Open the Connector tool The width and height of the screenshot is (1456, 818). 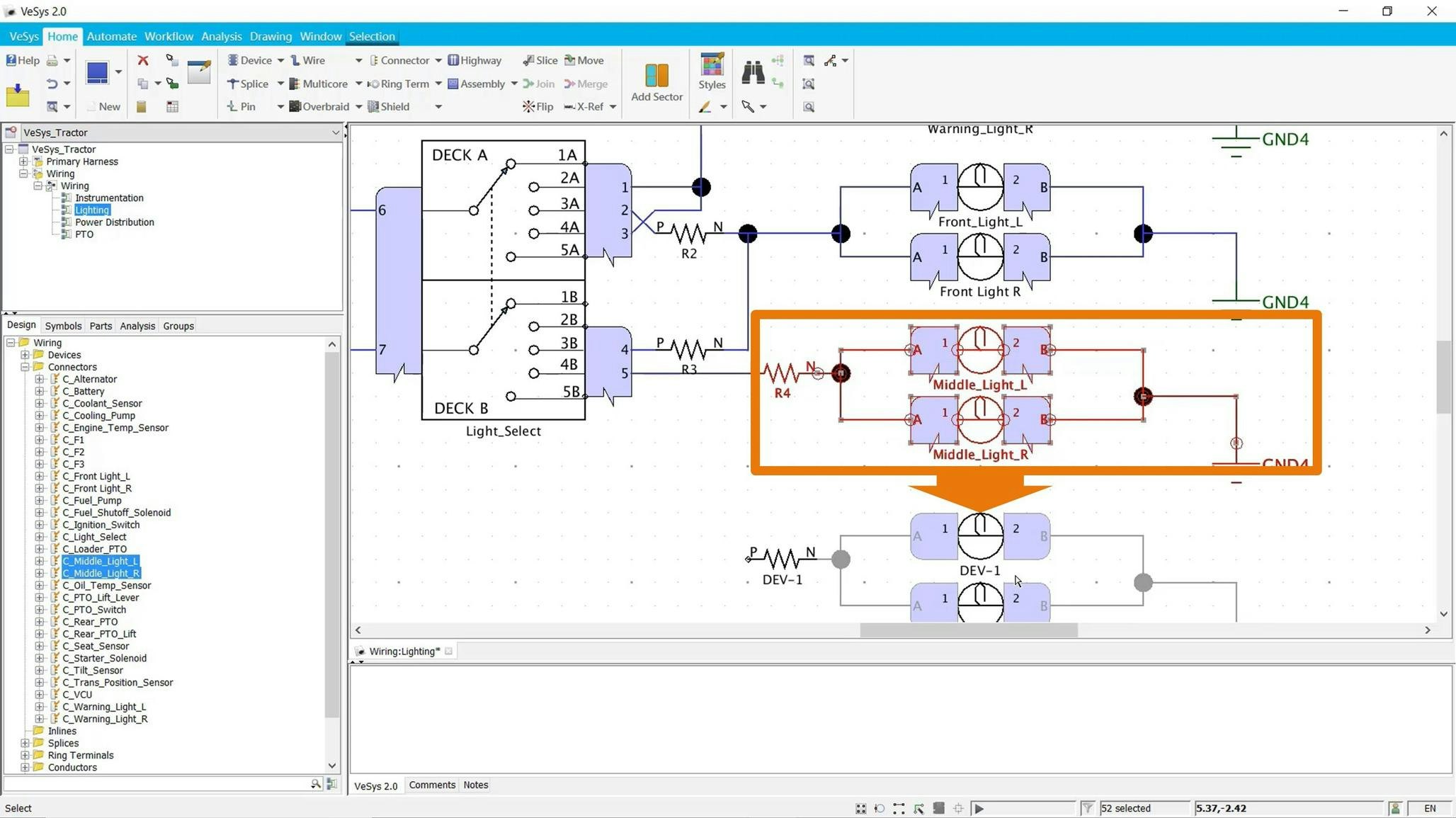coord(404,60)
